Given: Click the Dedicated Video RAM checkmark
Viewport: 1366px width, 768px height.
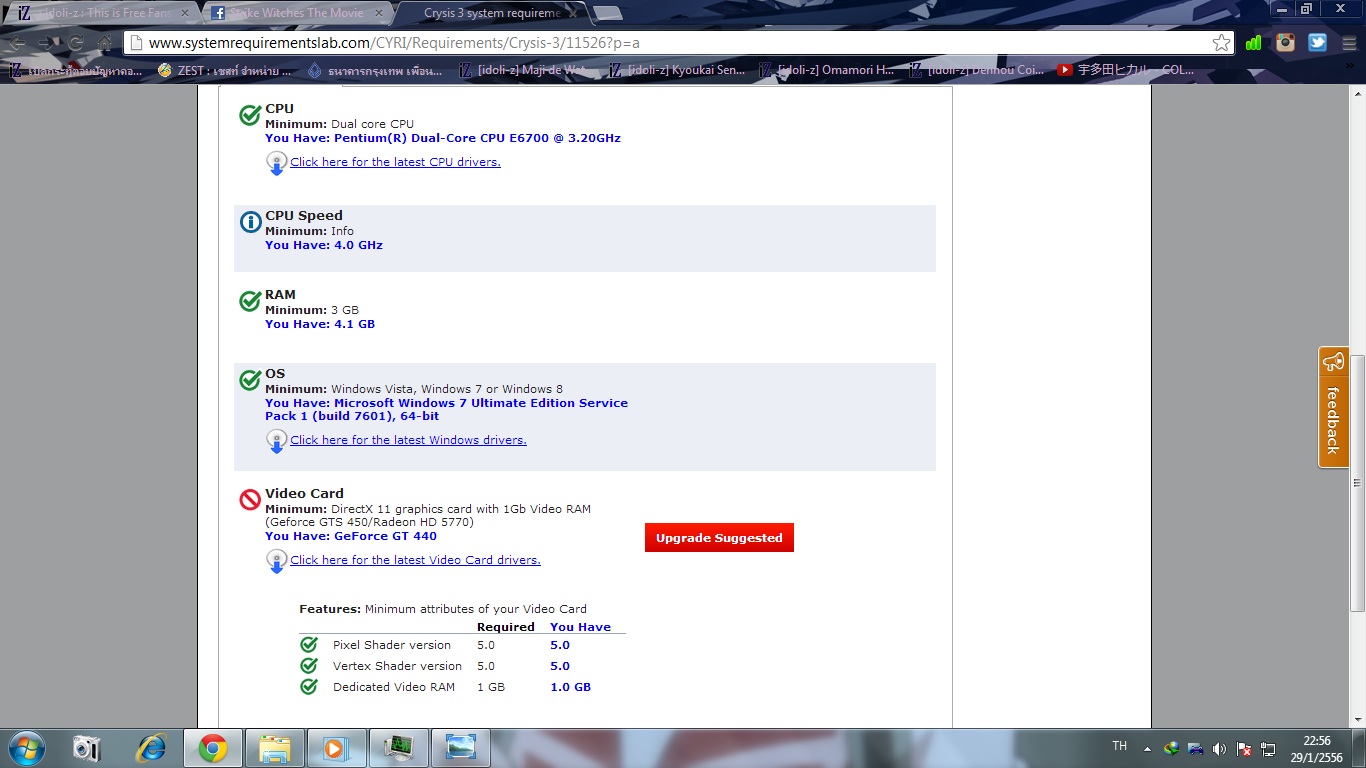Looking at the screenshot, I should pos(309,687).
